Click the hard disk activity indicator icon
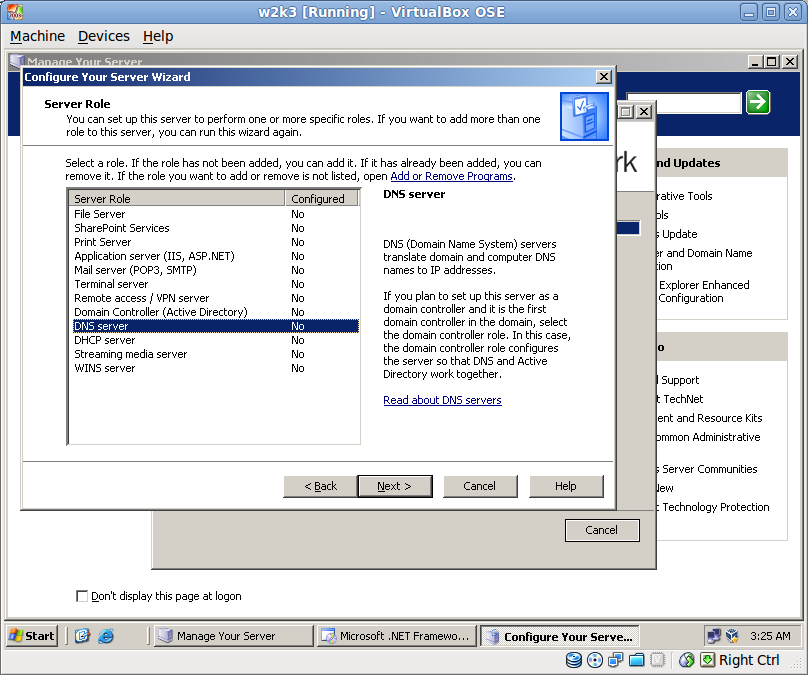This screenshot has height=675, width=808. 574,660
